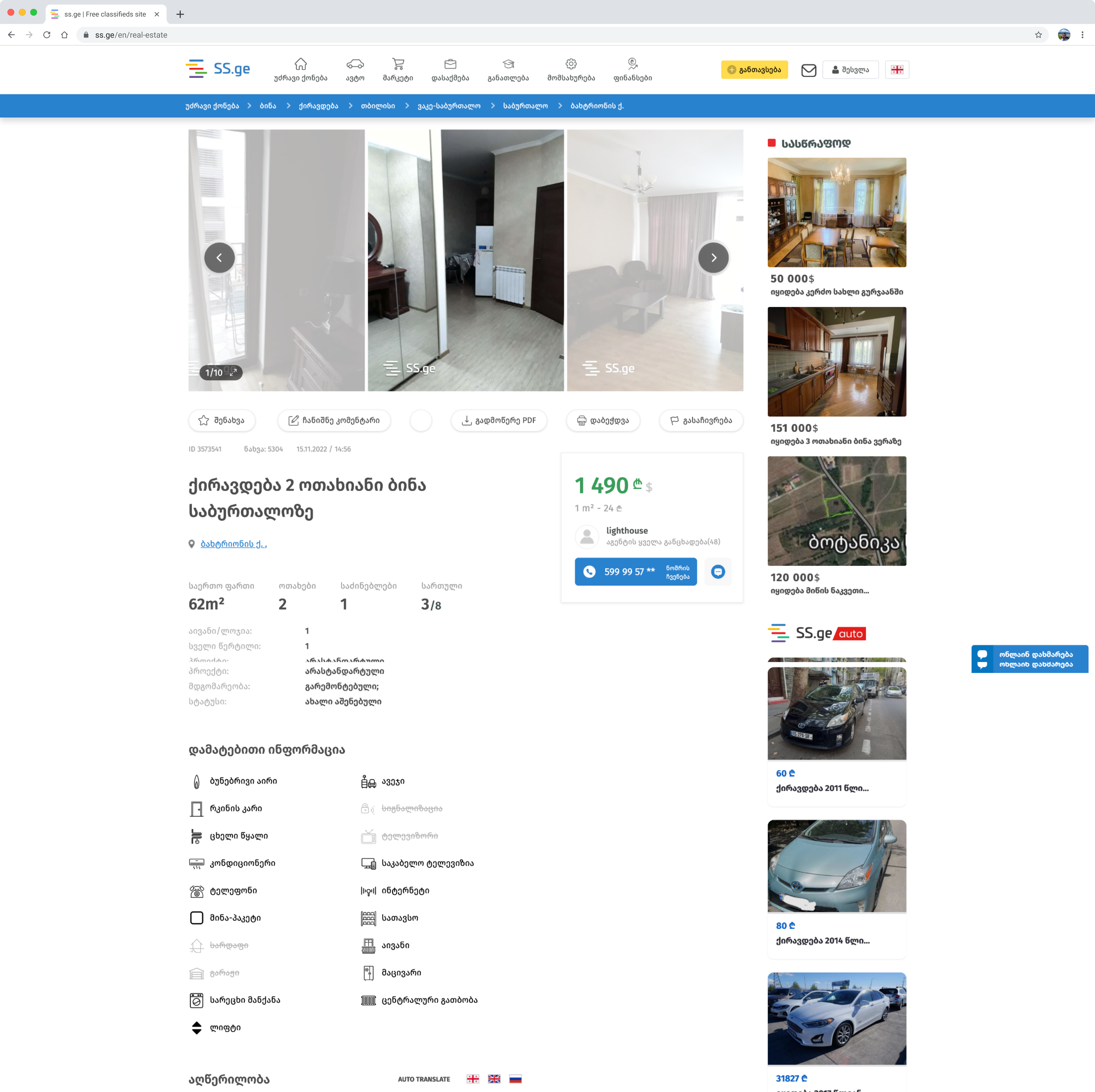
Task: Select English flag for auto translate
Action: coord(494,1079)
